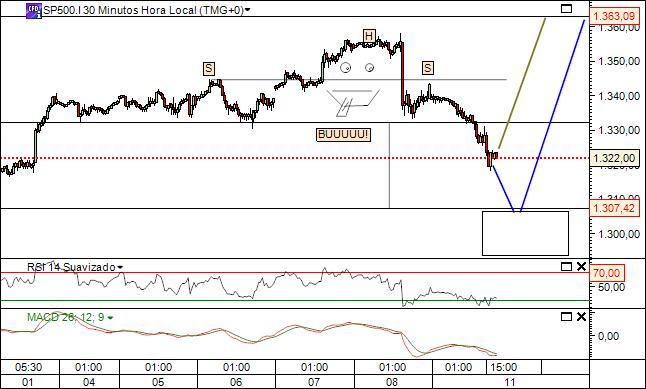
Task: Maximize the main price chart panel
Action: [x=566, y=9]
